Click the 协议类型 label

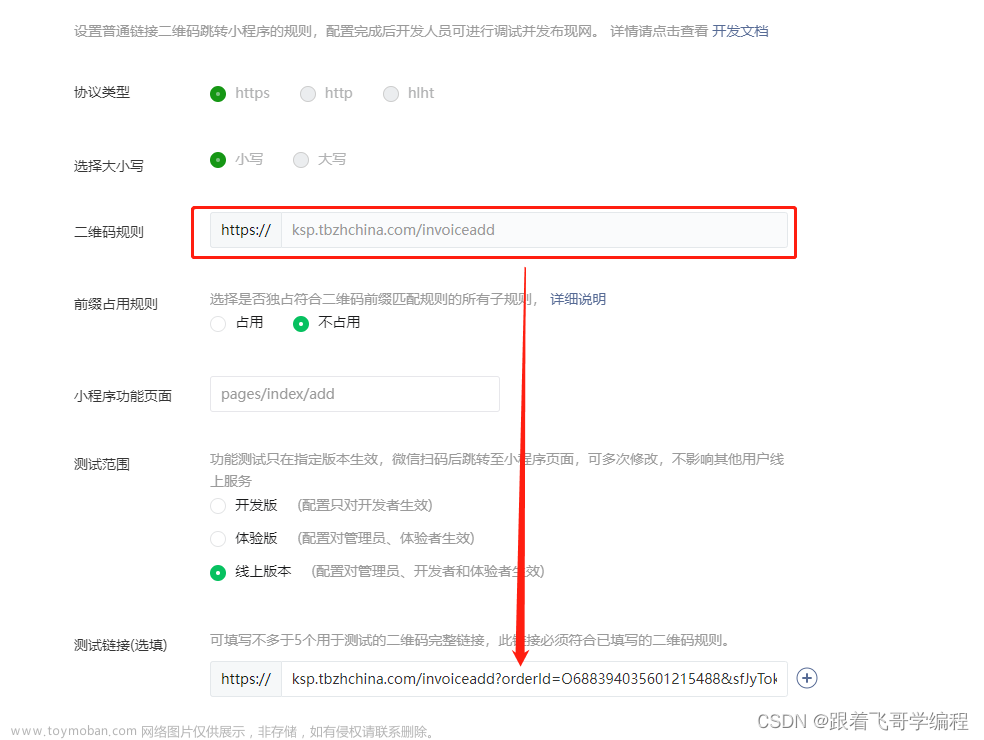(x=102, y=92)
